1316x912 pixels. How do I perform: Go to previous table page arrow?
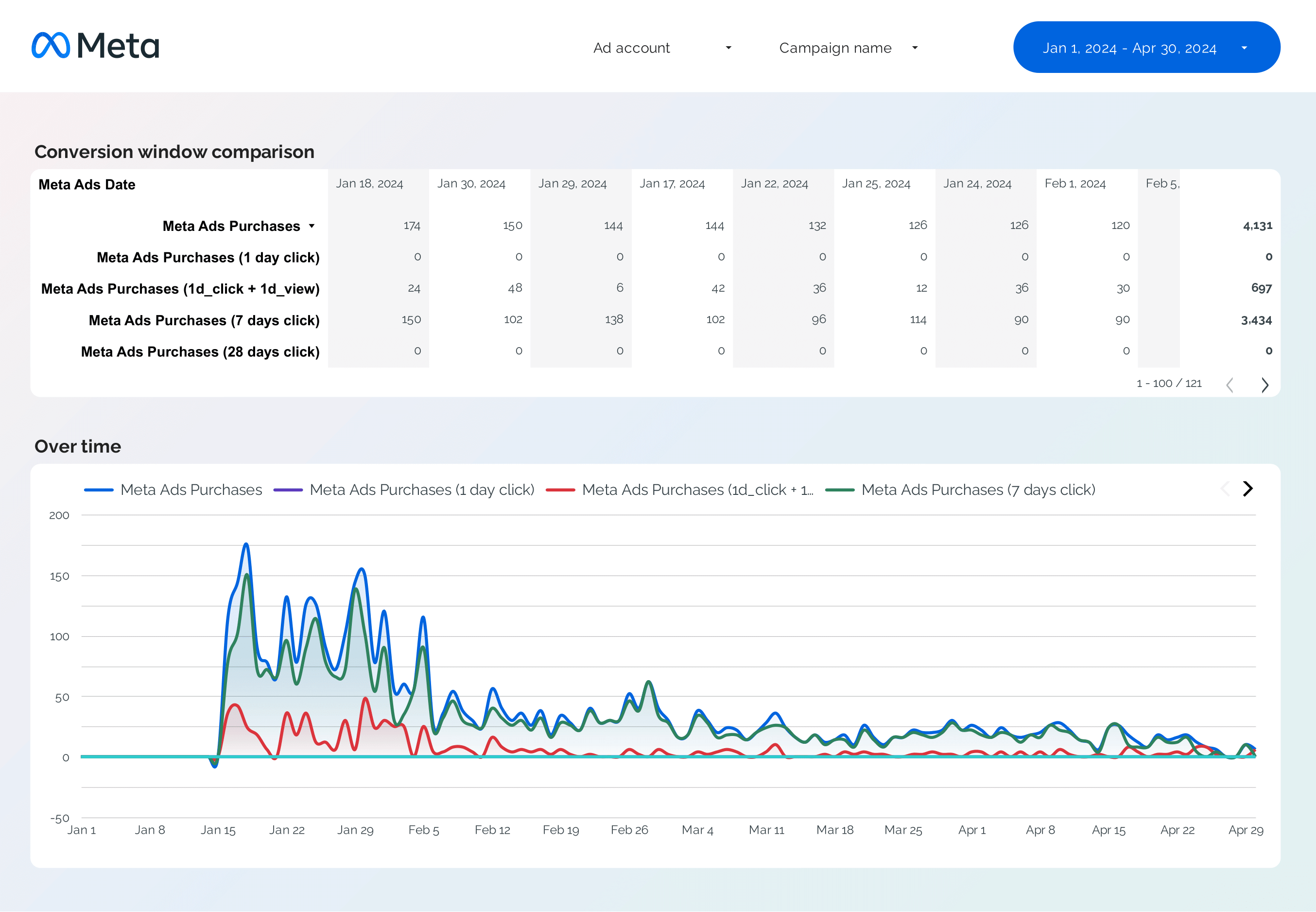[x=1230, y=385]
